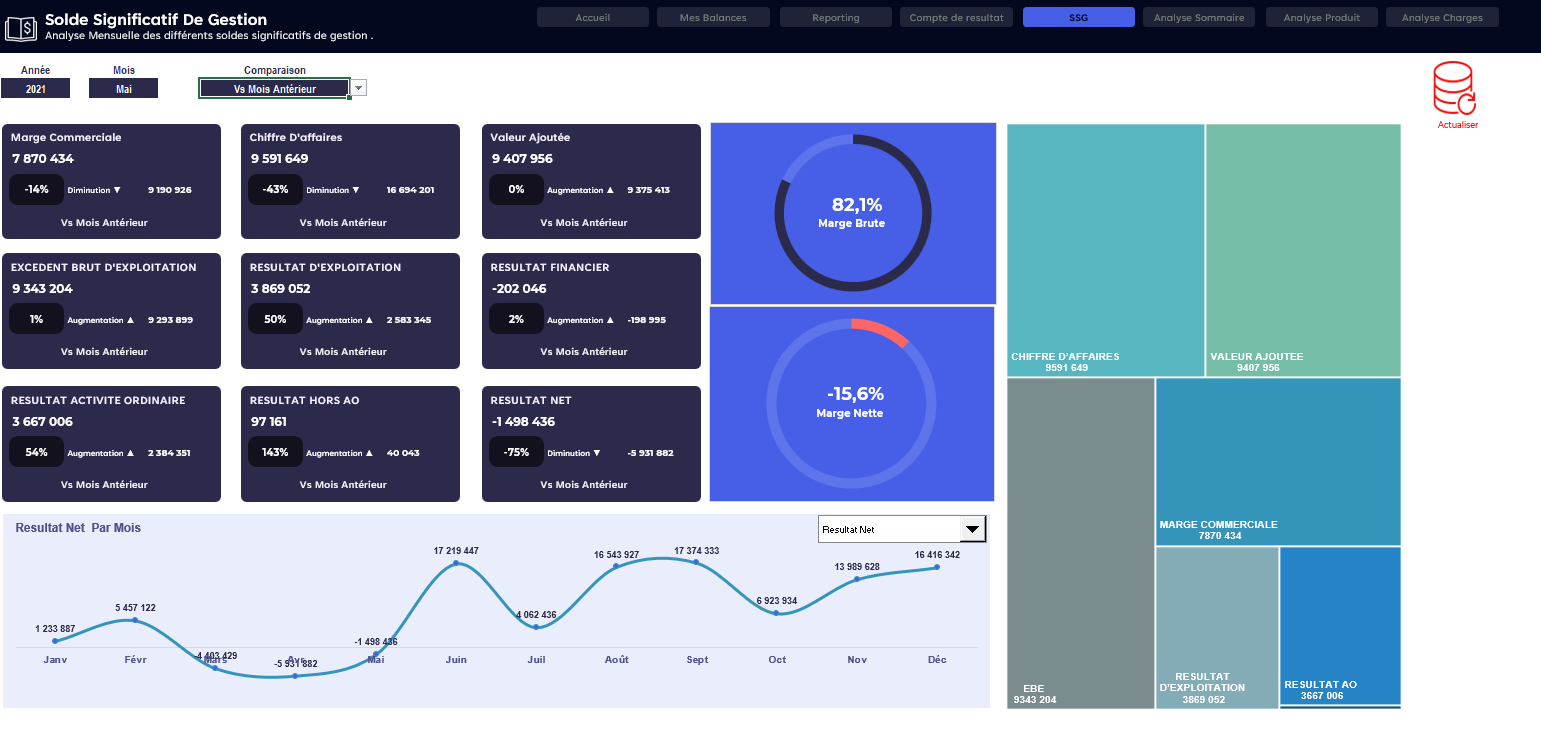Viewport: 1541px width, 729px height.
Task: Select the Année 2021 cell
Action: (36, 89)
